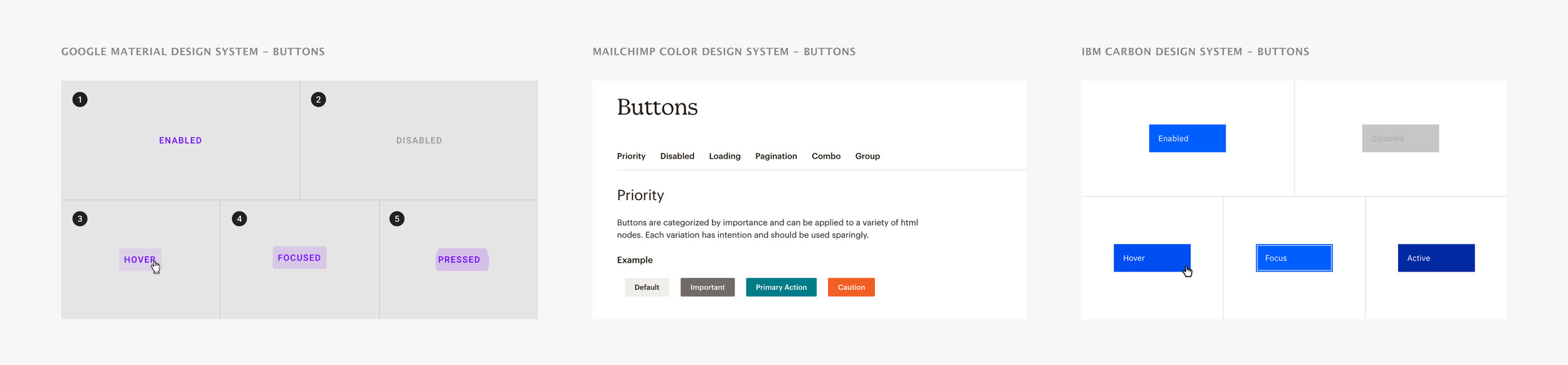This screenshot has width=1568, height=365.
Task: Click the teal Primary Action button
Action: pyautogui.click(x=781, y=287)
